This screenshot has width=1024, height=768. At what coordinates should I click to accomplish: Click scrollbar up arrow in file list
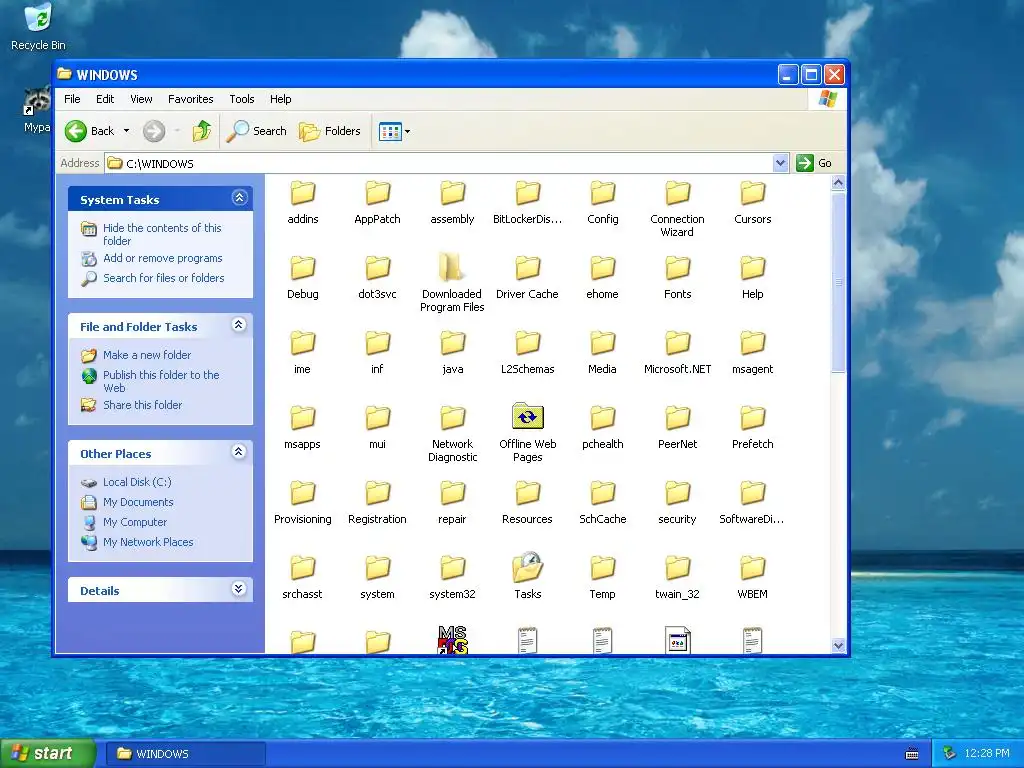tap(838, 183)
